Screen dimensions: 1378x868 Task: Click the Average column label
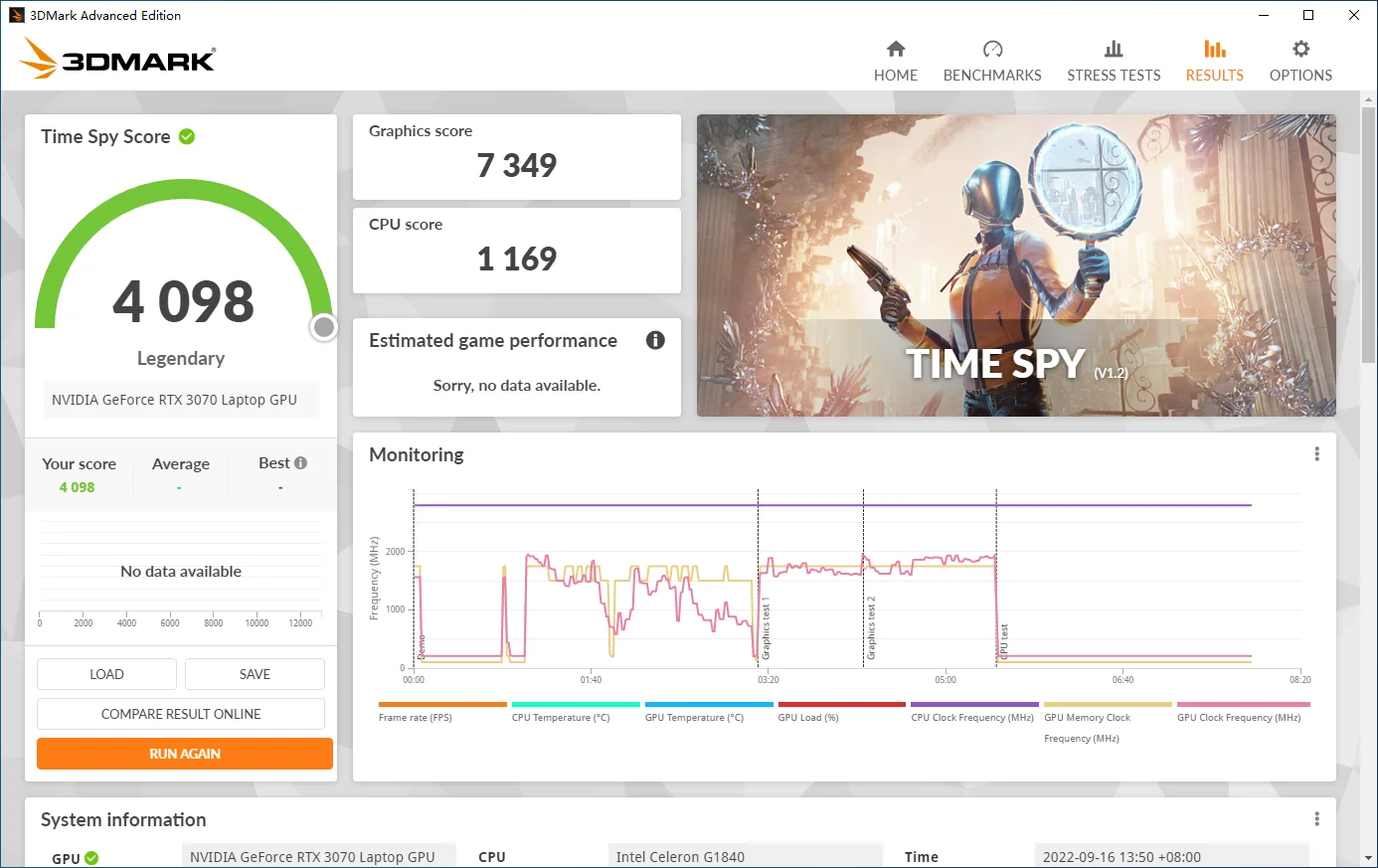tap(181, 463)
